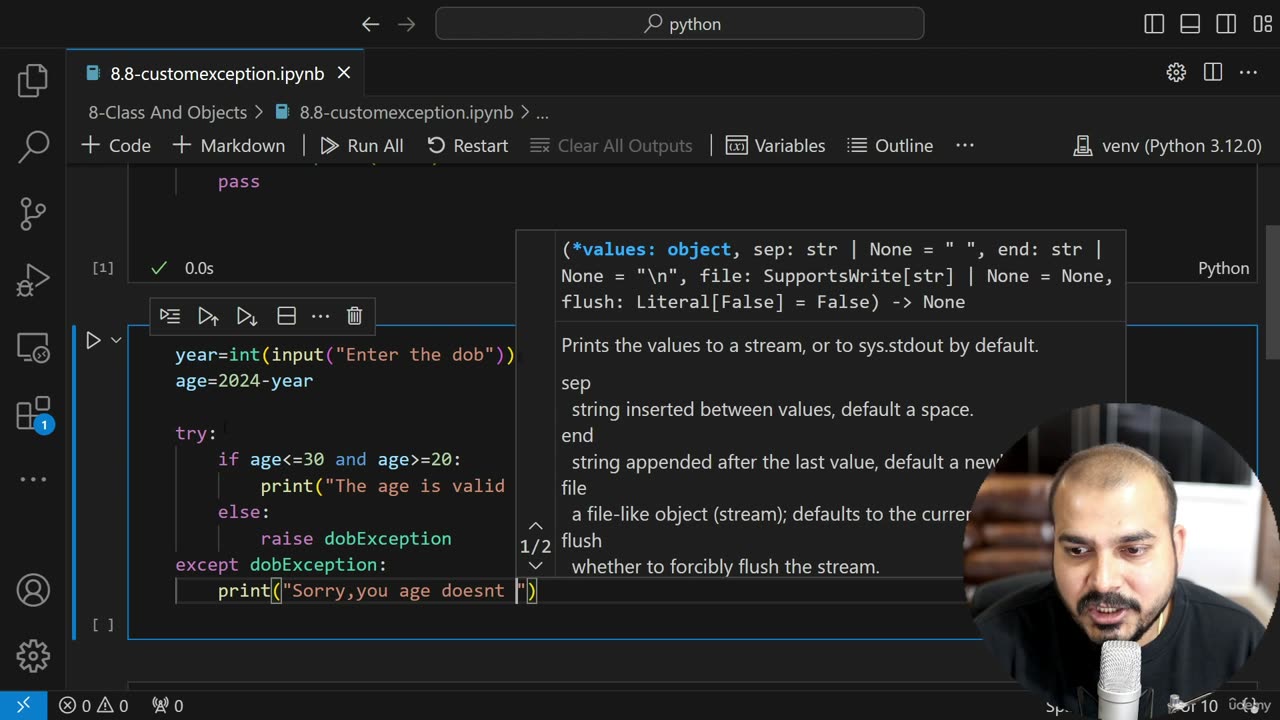Viewport: 1280px width, 720px height.
Task: Click the 'pass' line in the first cell
Action: click(x=239, y=182)
